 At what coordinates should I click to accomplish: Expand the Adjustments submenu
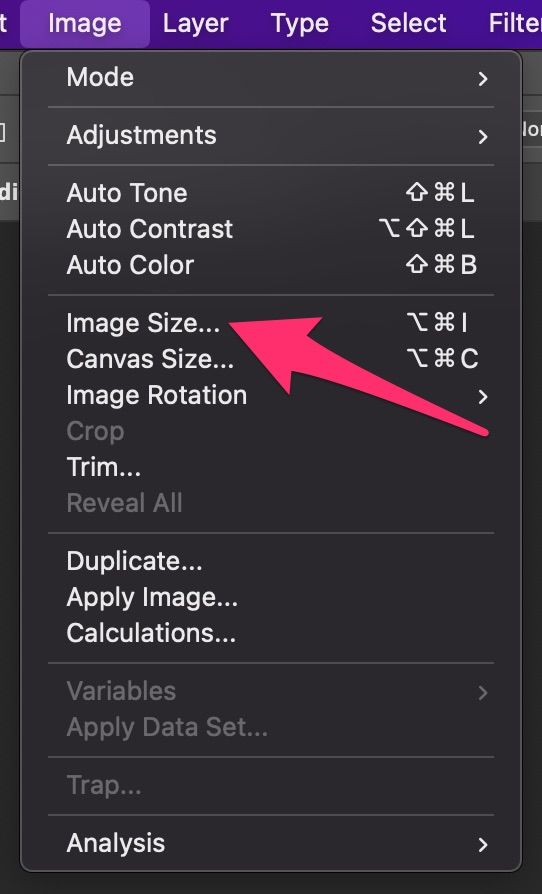click(271, 136)
